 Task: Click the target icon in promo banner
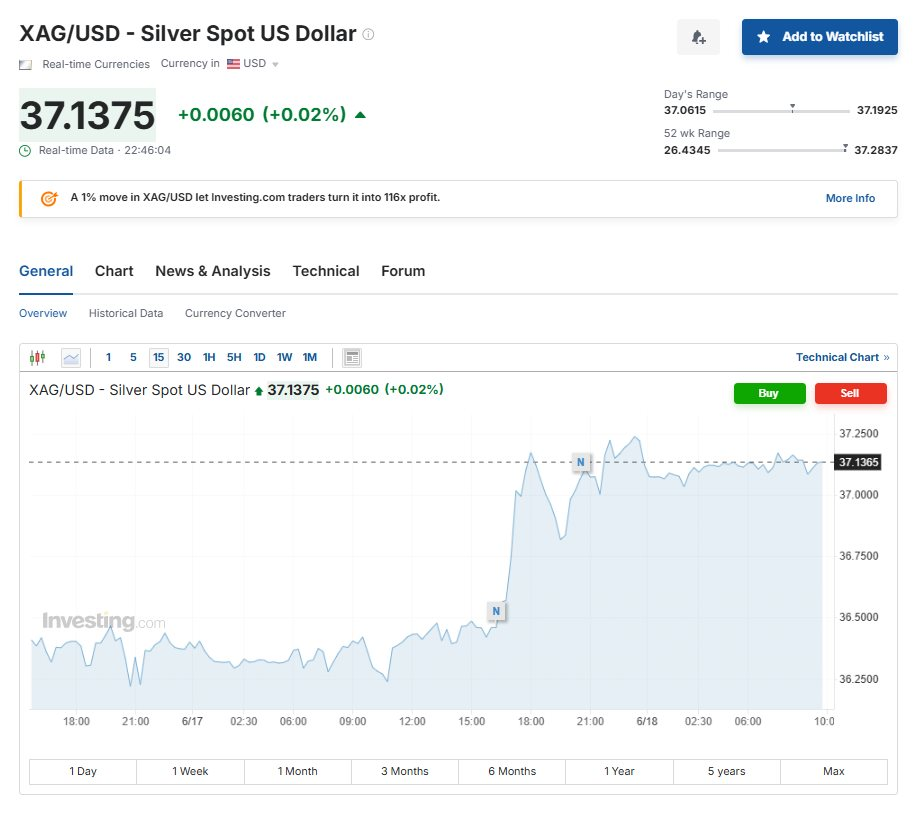click(x=49, y=199)
